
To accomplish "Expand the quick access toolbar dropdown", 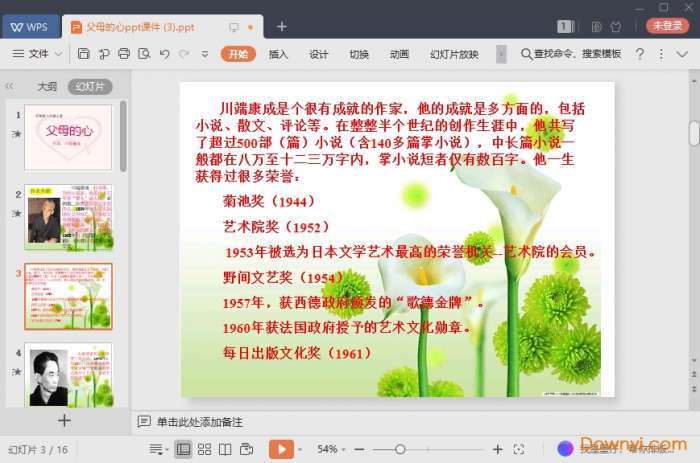I will 205,54.
